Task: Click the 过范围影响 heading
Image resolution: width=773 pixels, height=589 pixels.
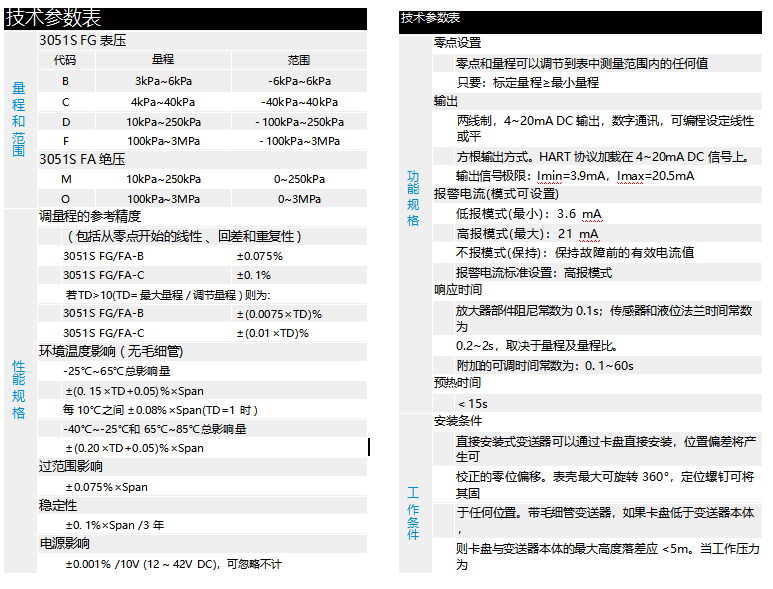Action: (70, 467)
